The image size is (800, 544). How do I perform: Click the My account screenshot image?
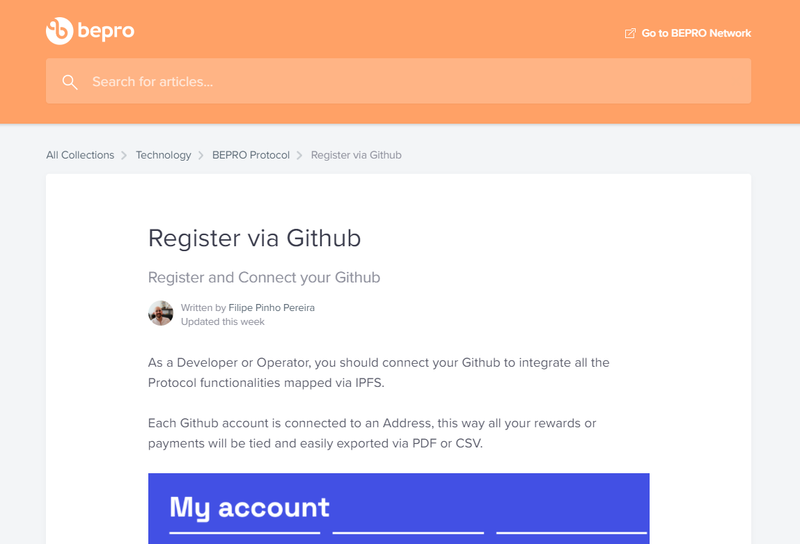pyautogui.click(x=398, y=508)
